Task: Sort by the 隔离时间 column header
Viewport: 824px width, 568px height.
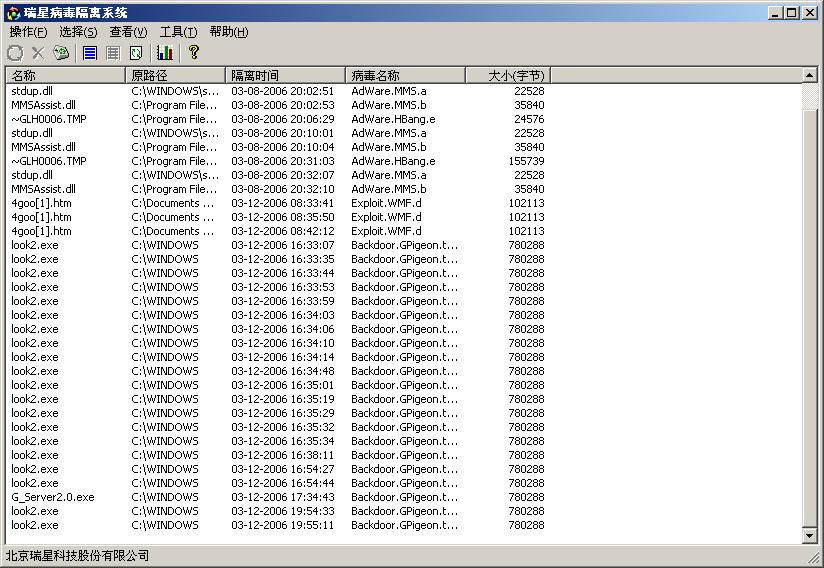Action: point(285,76)
